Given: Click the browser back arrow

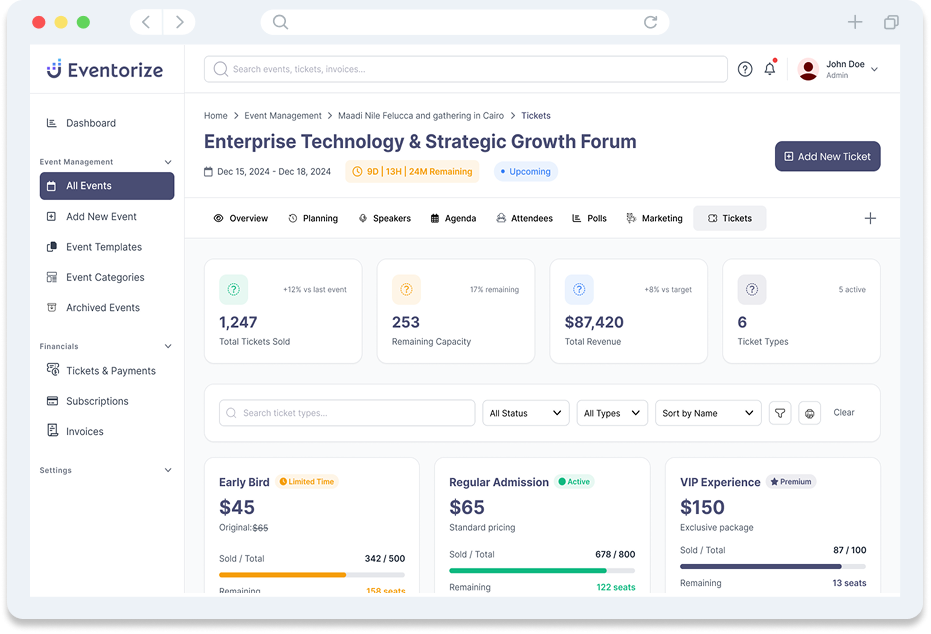Looking at the screenshot, I should click(x=146, y=22).
